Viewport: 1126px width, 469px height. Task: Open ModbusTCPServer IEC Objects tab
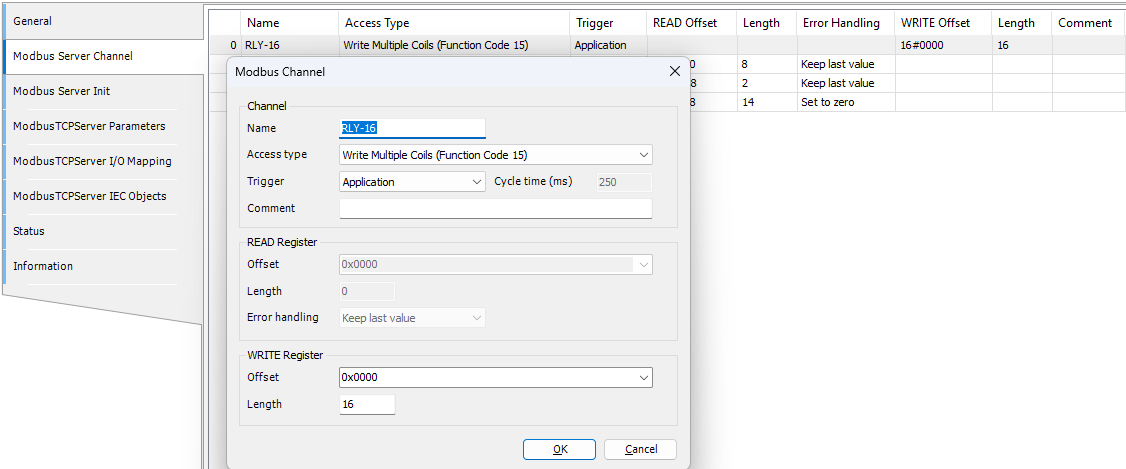coord(103,196)
